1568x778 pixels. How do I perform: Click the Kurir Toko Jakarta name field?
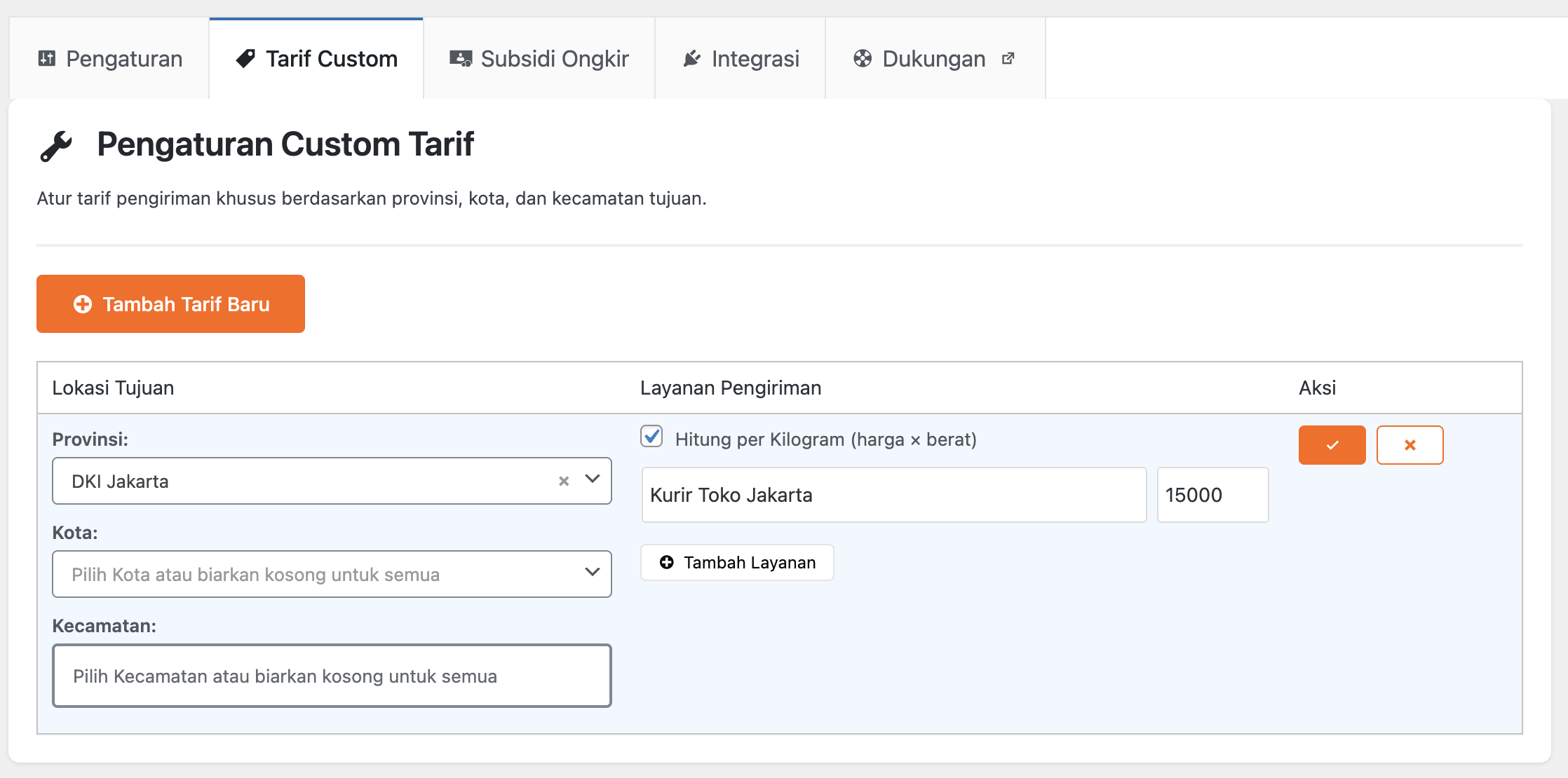pos(893,495)
